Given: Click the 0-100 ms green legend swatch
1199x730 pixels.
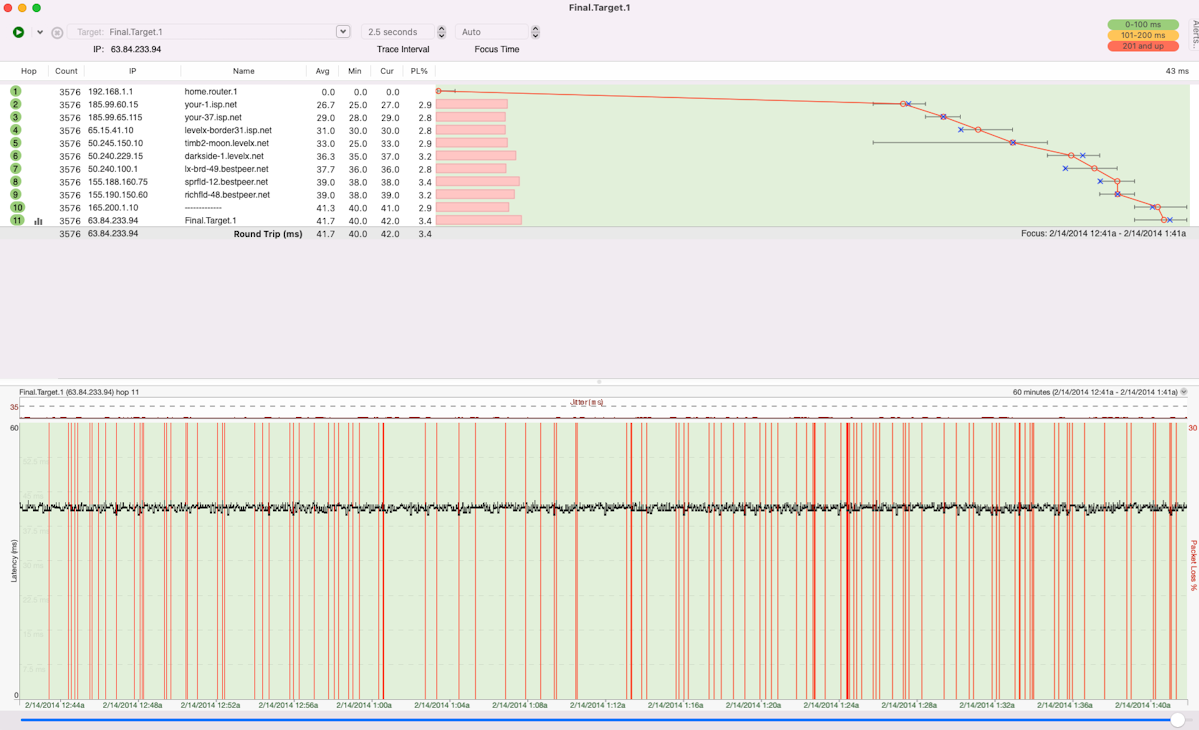Looking at the screenshot, I should [x=1142, y=24].
